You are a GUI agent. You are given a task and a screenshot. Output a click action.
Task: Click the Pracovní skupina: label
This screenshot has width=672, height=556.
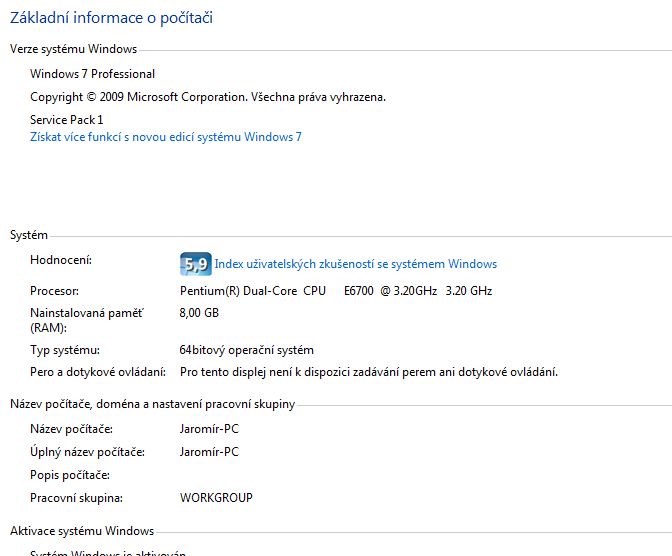point(76,498)
